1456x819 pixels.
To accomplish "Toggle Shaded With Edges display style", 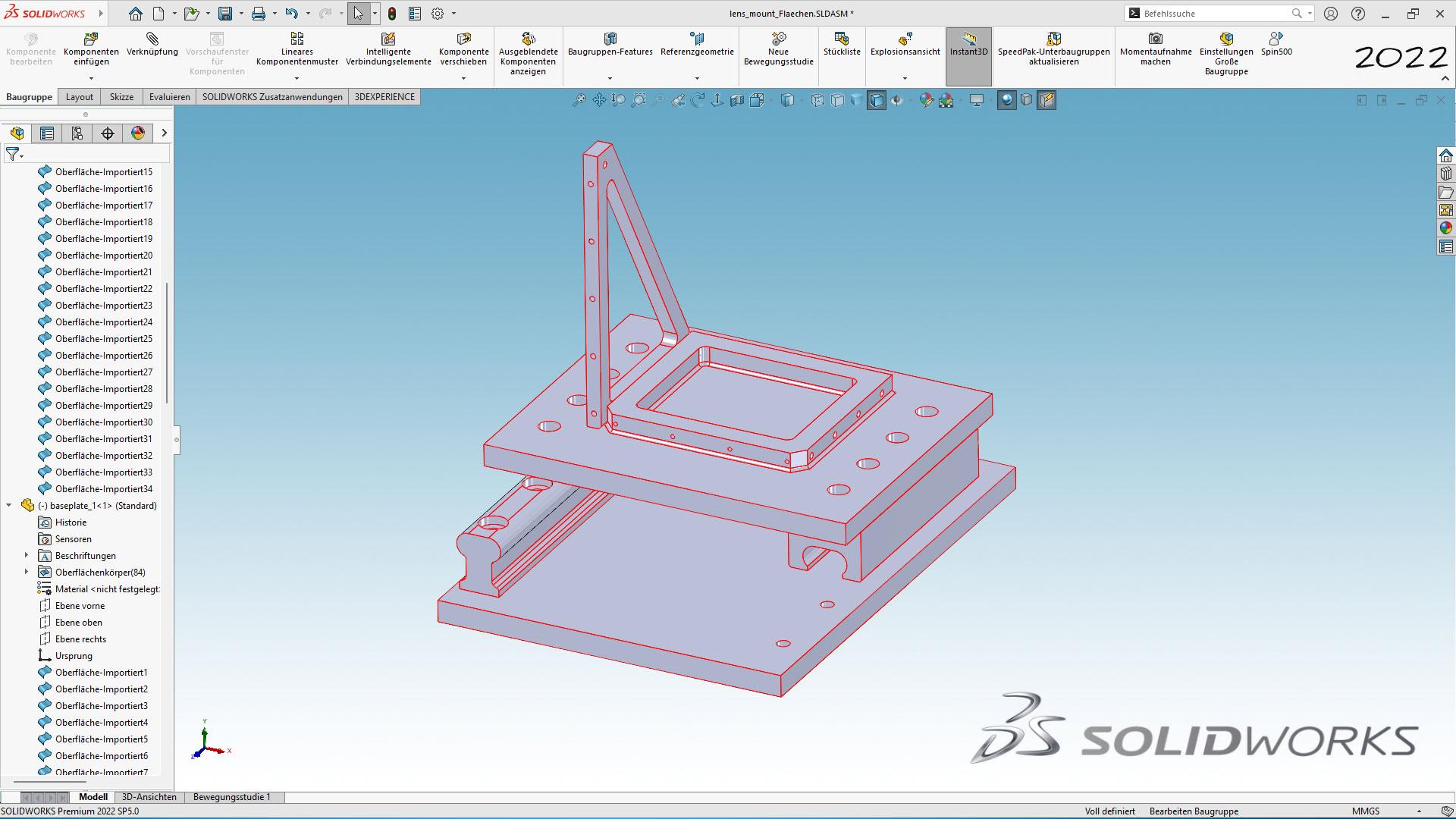I will [x=877, y=100].
